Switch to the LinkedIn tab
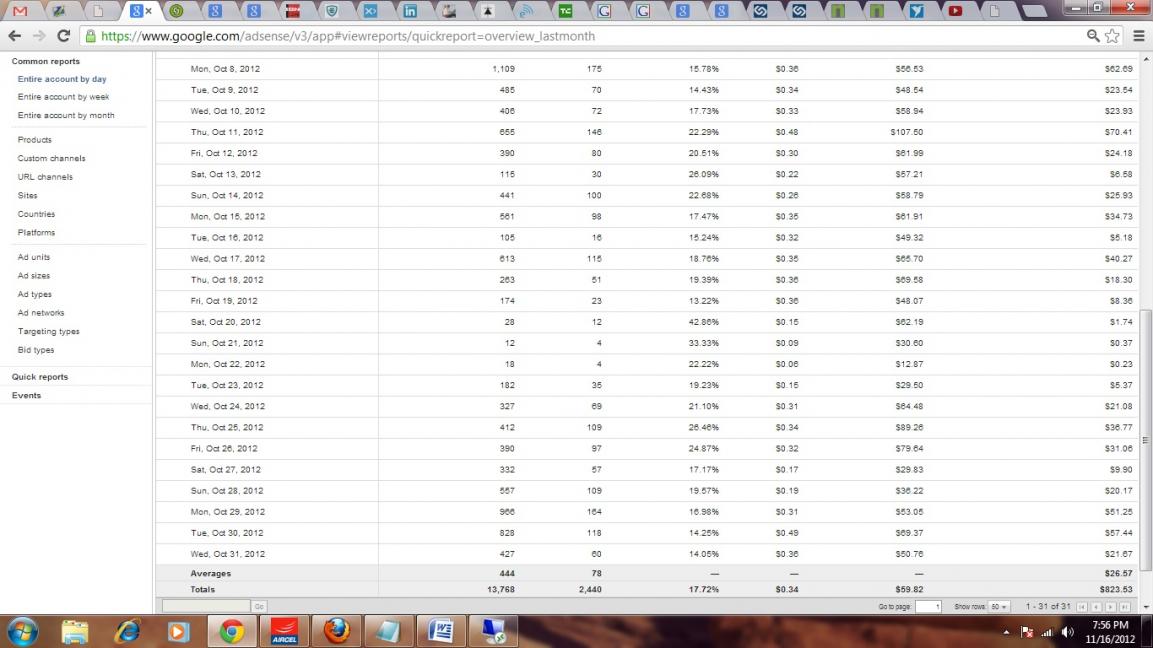The width and height of the screenshot is (1153, 648). coord(410,11)
